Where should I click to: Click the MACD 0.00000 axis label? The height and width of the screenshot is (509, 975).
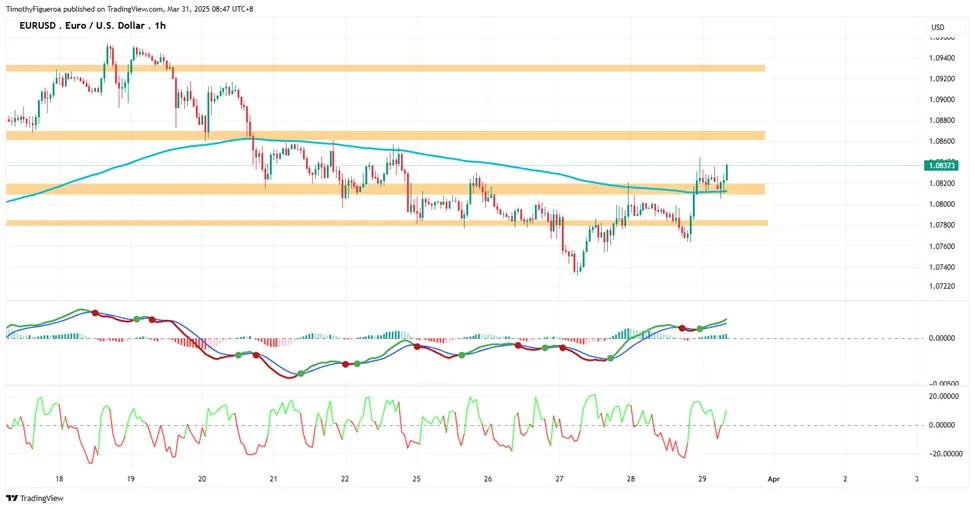(942, 338)
